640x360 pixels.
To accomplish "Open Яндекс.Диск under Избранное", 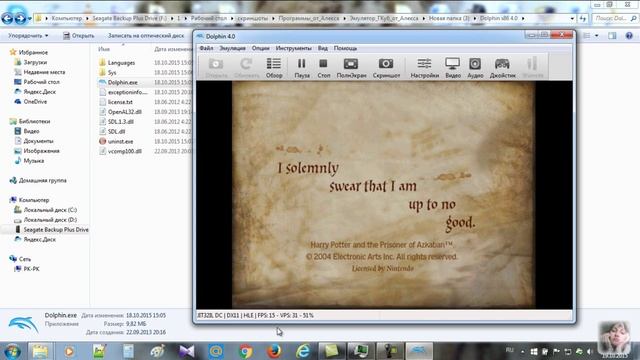I will [x=39, y=92].
